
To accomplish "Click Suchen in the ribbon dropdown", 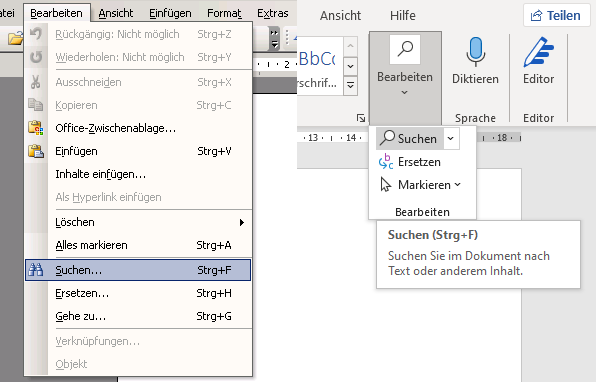I will pos(410,138).
